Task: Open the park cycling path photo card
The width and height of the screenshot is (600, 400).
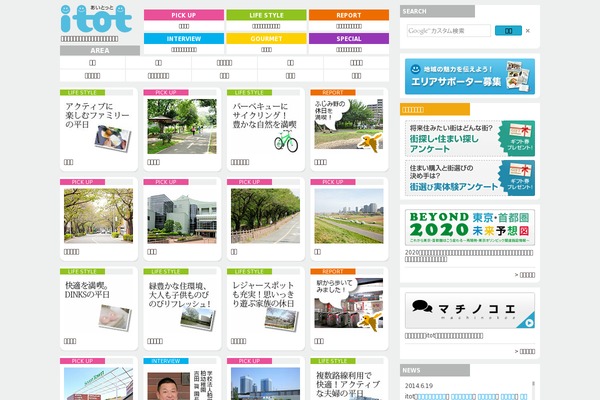Action: coord(182,130)
